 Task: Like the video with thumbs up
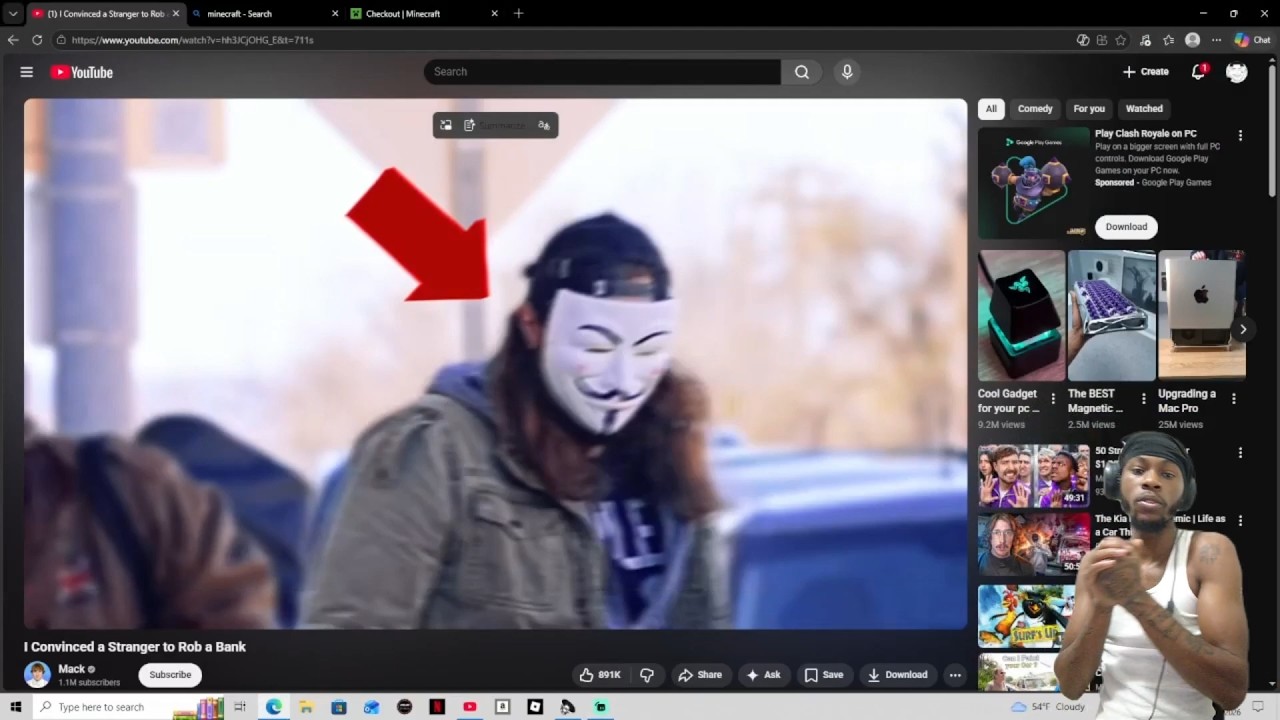tap(600, 675)
